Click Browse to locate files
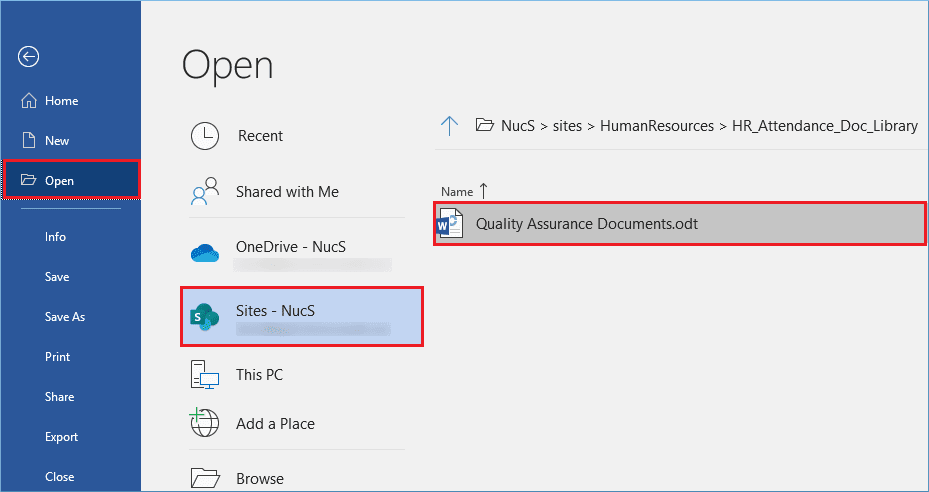This screenshot has width=929, height=492. coord(260,478)
